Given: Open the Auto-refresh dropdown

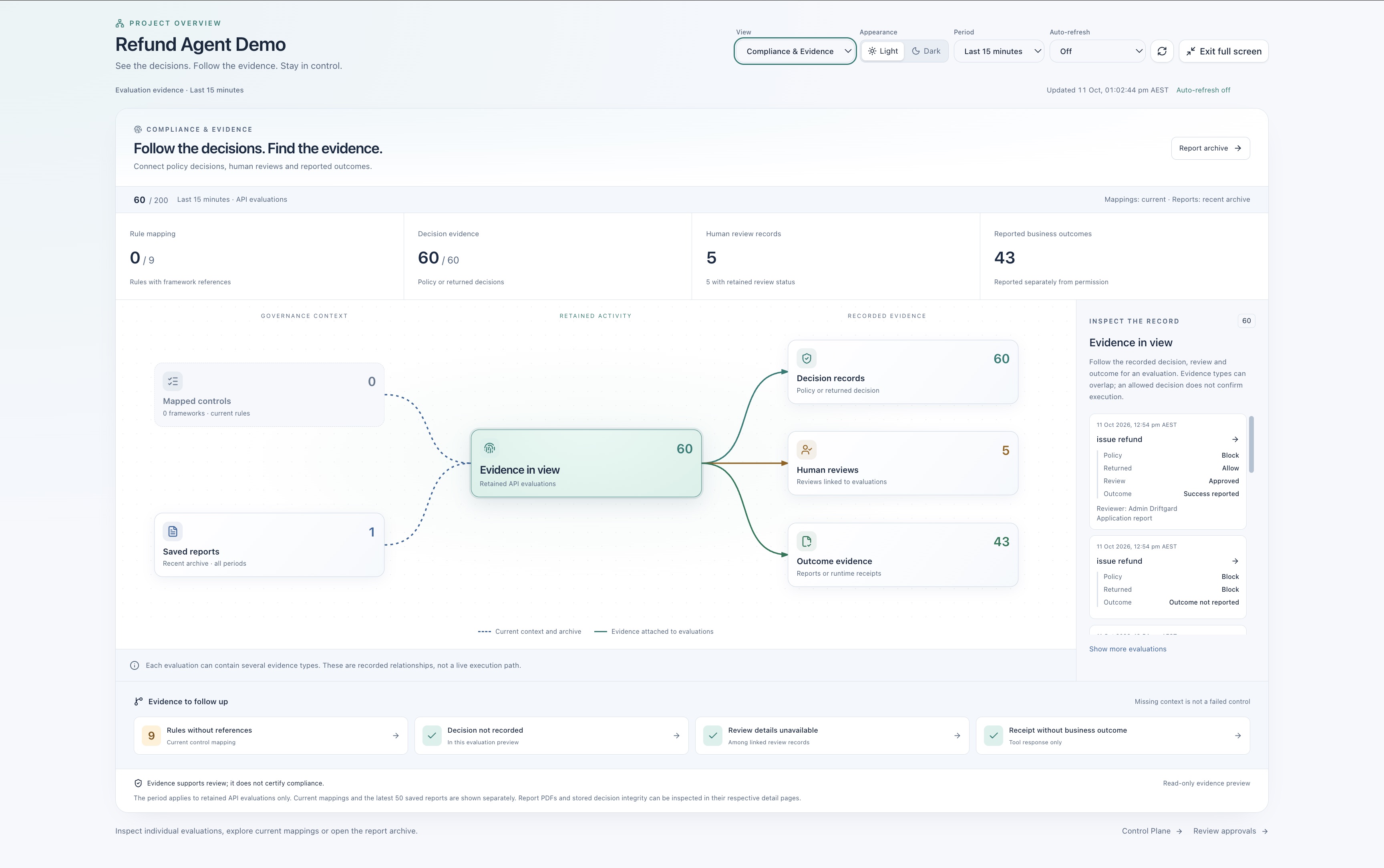Looking at the screenshot, I should coord(1097,51).
